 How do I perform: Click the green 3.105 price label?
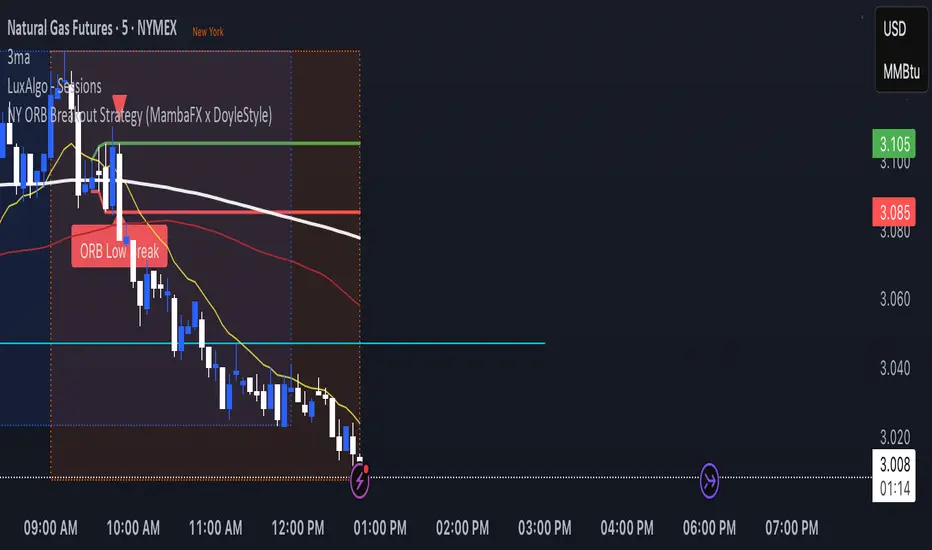894,144
